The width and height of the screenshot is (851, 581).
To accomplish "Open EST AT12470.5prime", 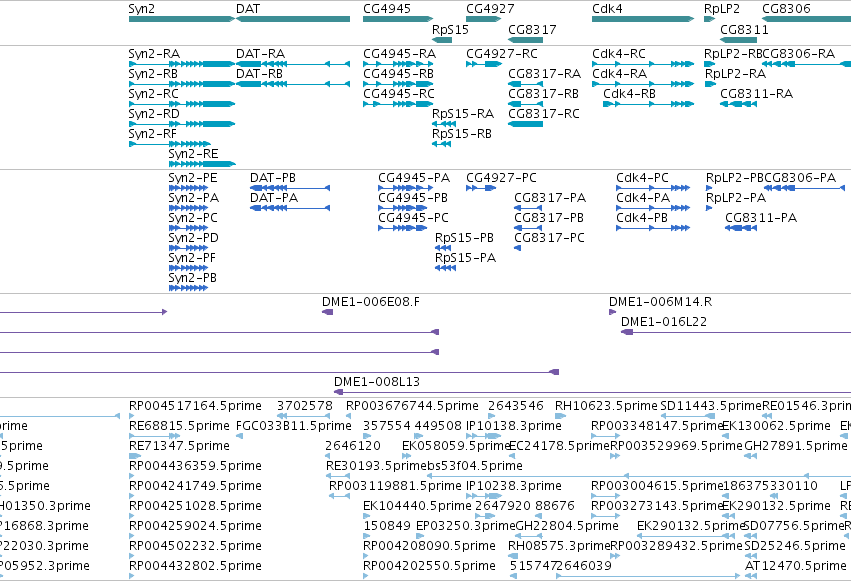I will (x=796, y=566).
